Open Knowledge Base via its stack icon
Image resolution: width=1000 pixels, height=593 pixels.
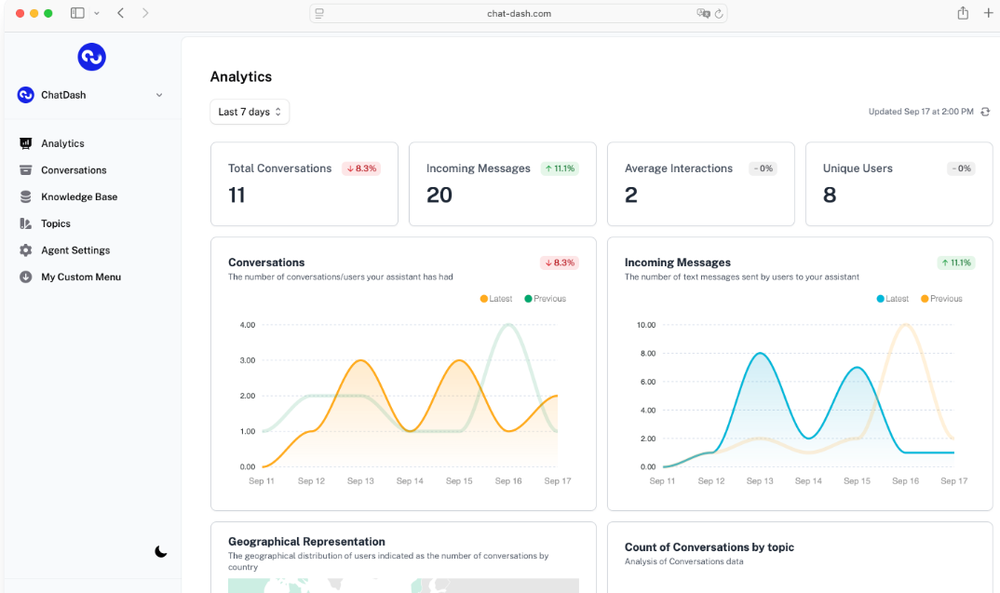26,197
